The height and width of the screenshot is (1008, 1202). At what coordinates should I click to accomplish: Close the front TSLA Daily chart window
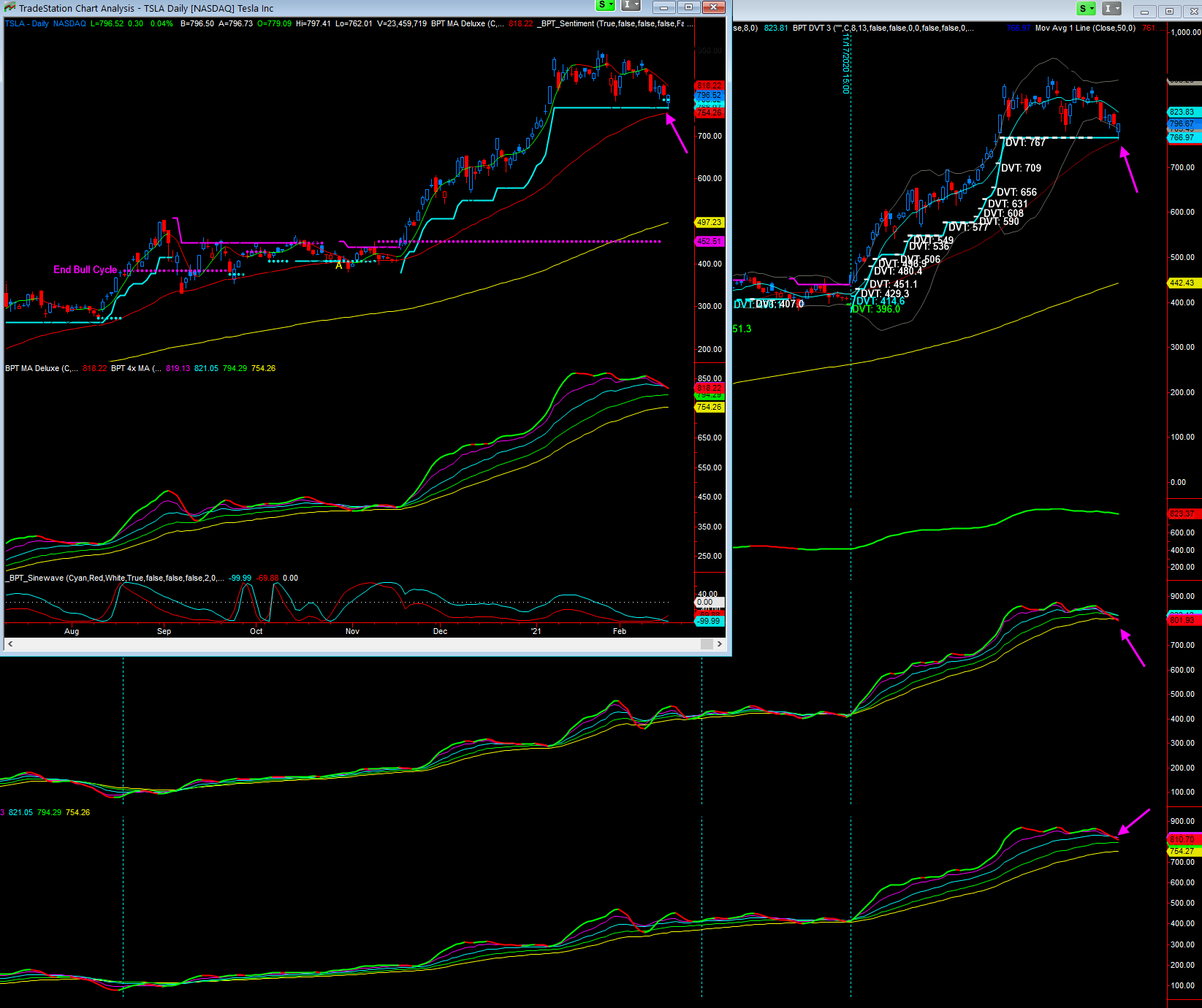tap(713, 7)
